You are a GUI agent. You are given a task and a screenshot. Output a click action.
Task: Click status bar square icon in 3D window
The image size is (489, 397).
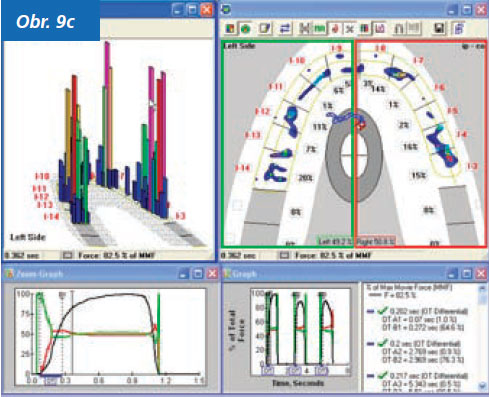coord(68,256)
